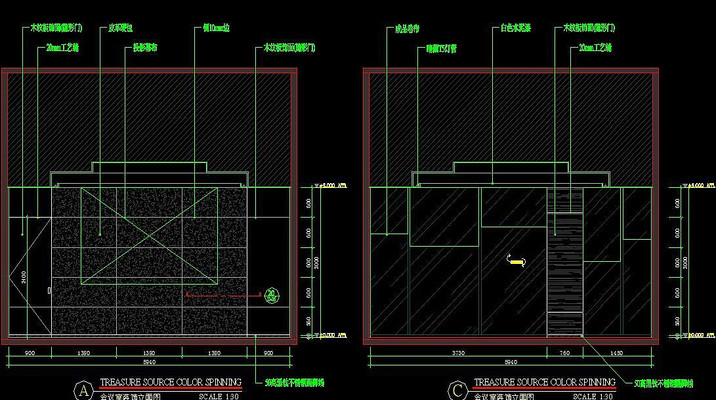Viewport: 716px width, 400px height.
Task: Click the 760 dimension text
Action: (564, 354)
